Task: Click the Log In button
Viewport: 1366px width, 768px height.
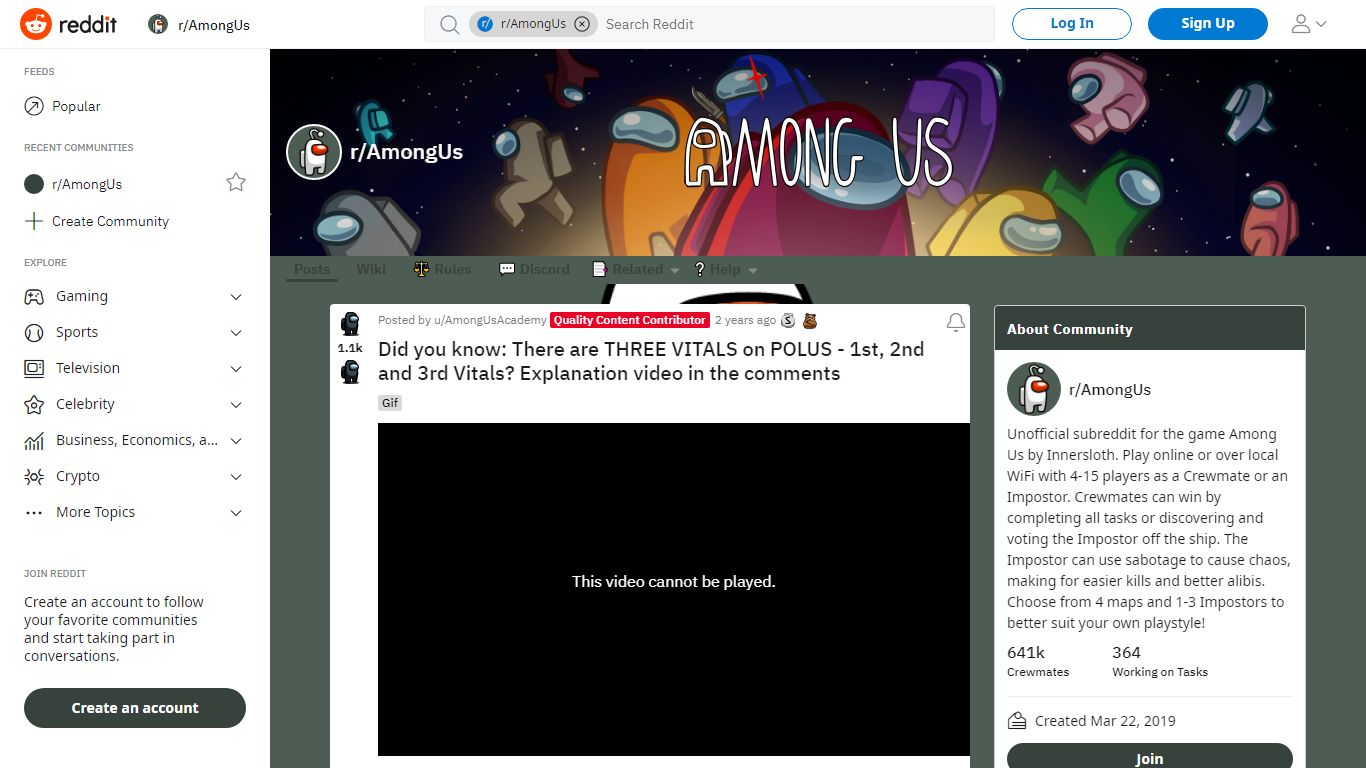Action: click(1072, 24)
